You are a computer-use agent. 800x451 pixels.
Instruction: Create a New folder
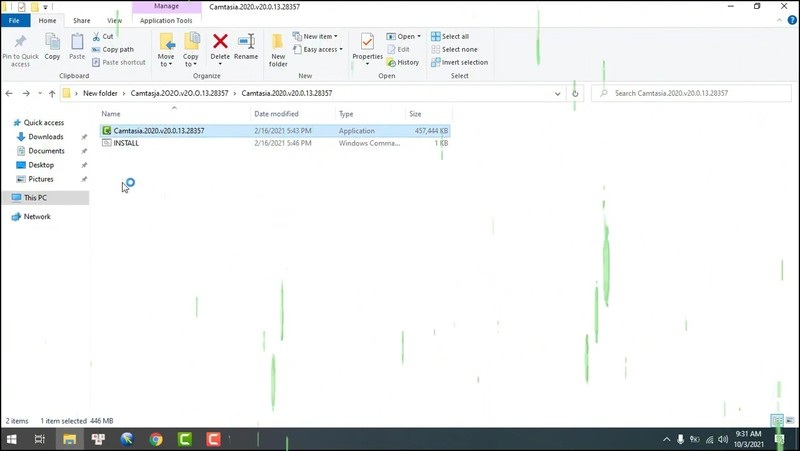pyautogui.click(x=278, y=50)
